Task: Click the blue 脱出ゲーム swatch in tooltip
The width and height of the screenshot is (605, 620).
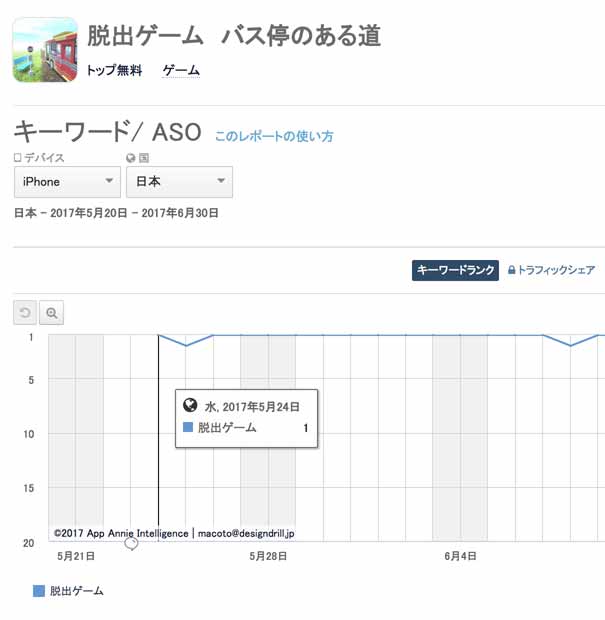Action: 188,428
